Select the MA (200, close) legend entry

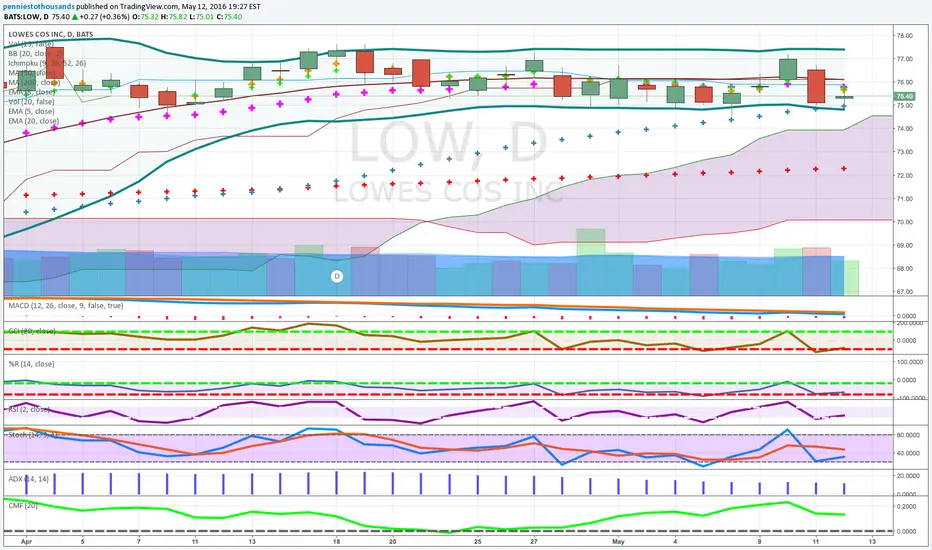34,83
